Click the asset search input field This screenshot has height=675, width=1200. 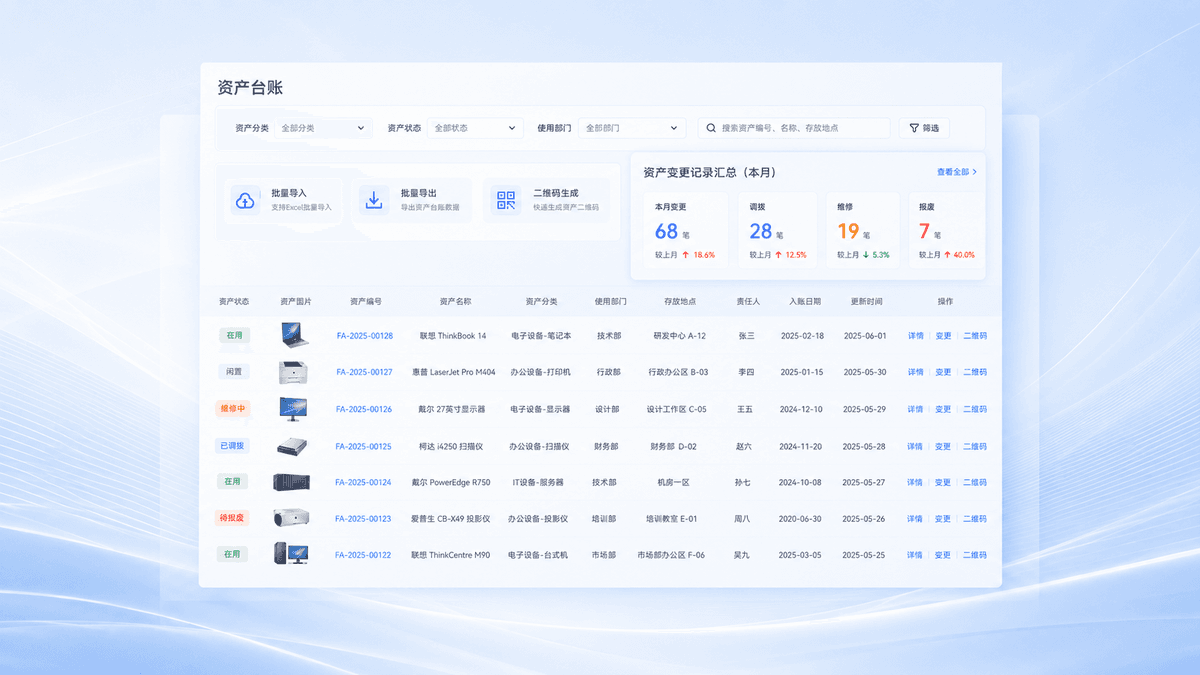coord(793,128)
